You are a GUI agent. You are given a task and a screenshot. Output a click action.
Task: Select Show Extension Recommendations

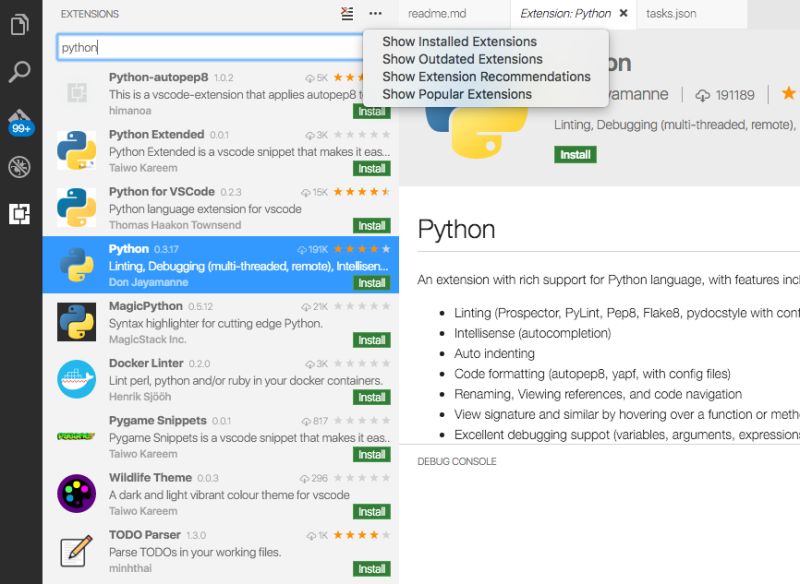tap(487, 75)
